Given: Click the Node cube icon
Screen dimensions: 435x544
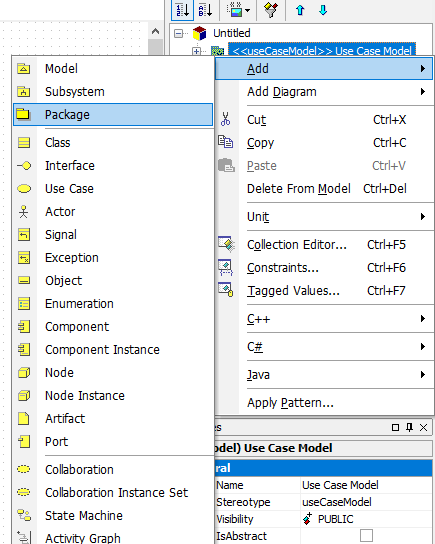Looking at the screenshot, I should [x=24, y=373].
